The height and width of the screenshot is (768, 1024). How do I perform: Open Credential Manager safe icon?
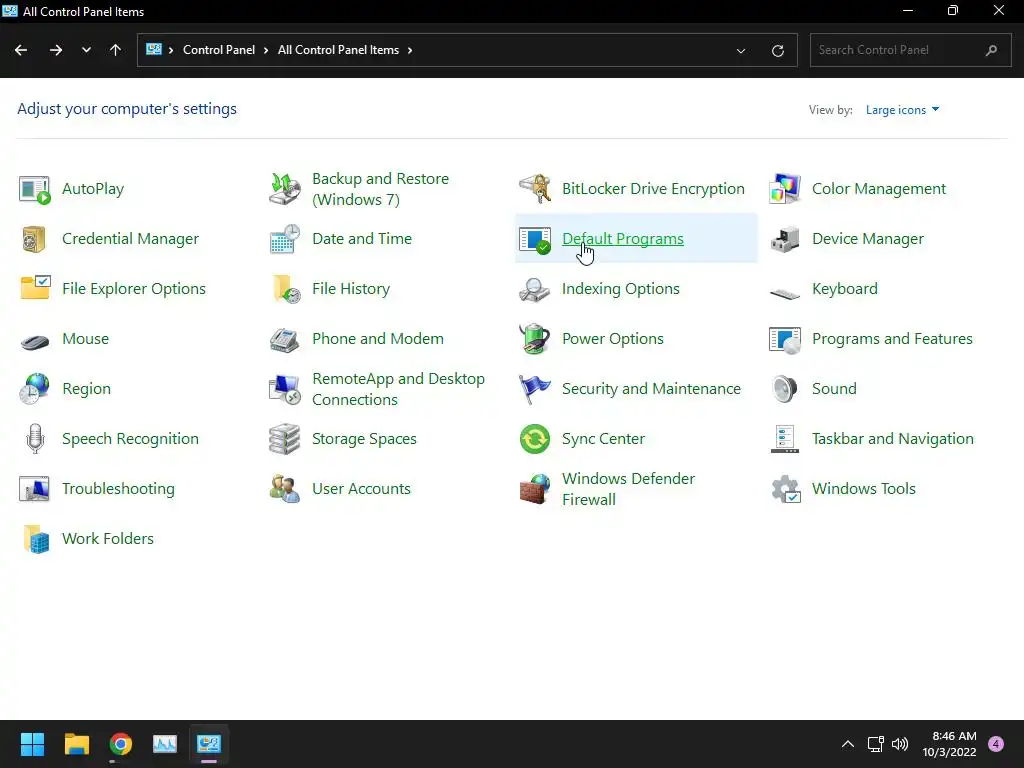click(35, 239)
